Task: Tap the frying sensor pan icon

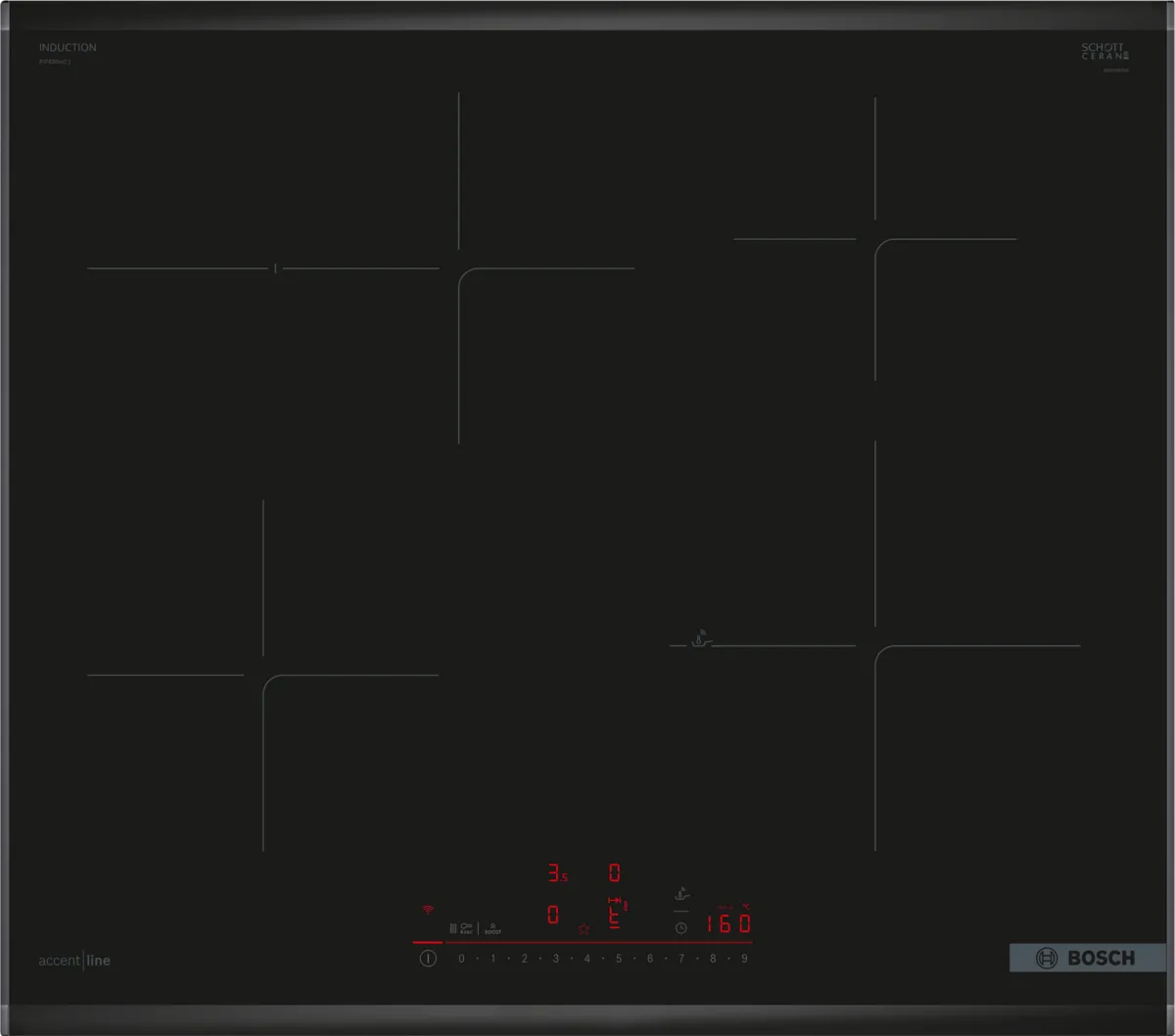Action: coord(682,894)
